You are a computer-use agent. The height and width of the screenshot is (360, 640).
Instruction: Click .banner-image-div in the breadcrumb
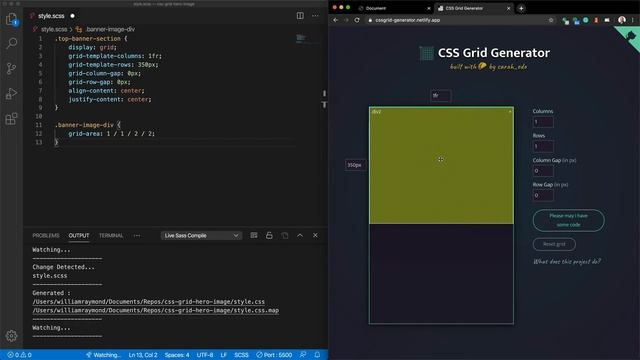click(110, 29)
